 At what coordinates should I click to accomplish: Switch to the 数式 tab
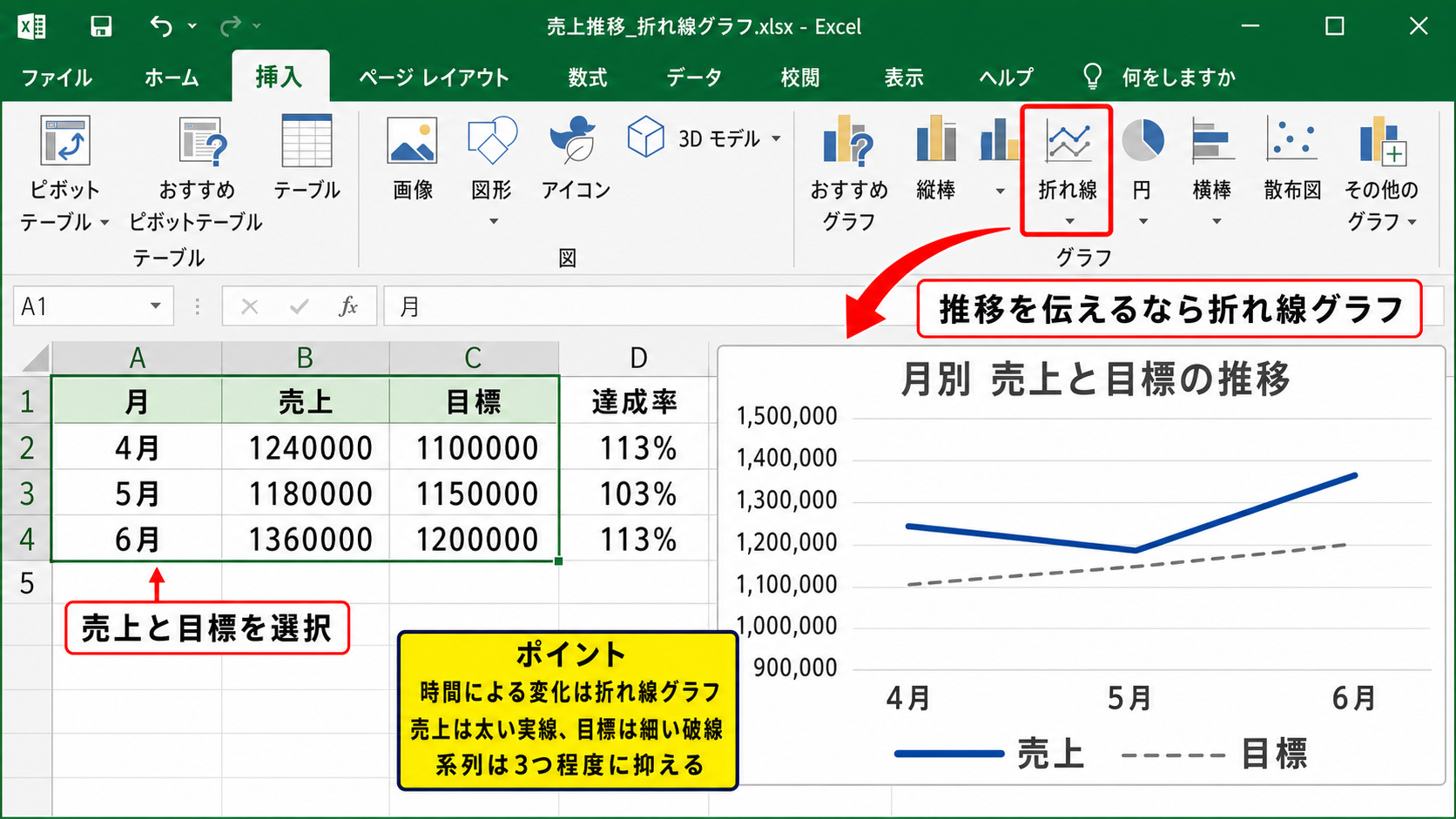[x=588, y=77]
